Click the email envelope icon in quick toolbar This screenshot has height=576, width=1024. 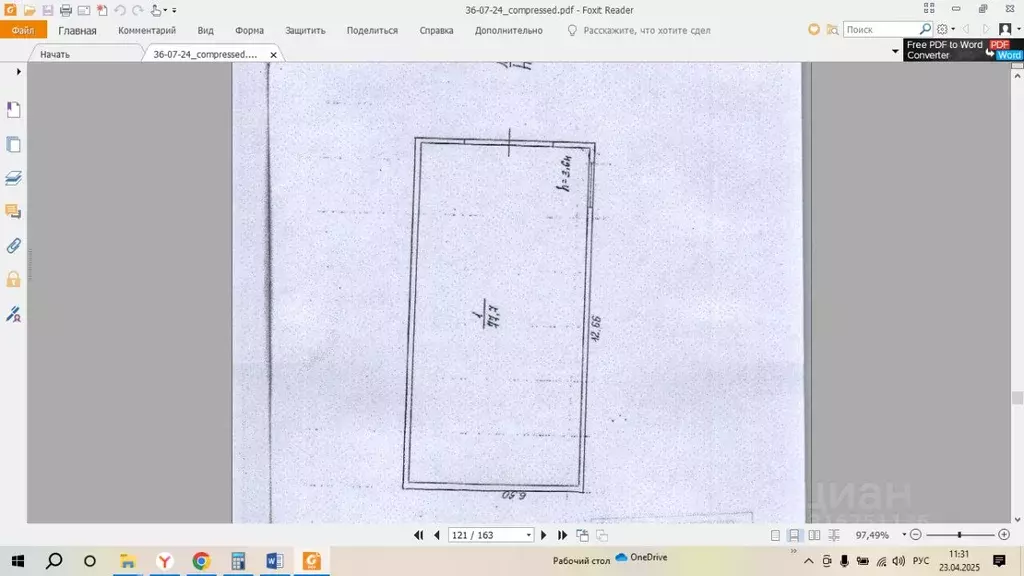pyautogui.click(x=84, y=10)
